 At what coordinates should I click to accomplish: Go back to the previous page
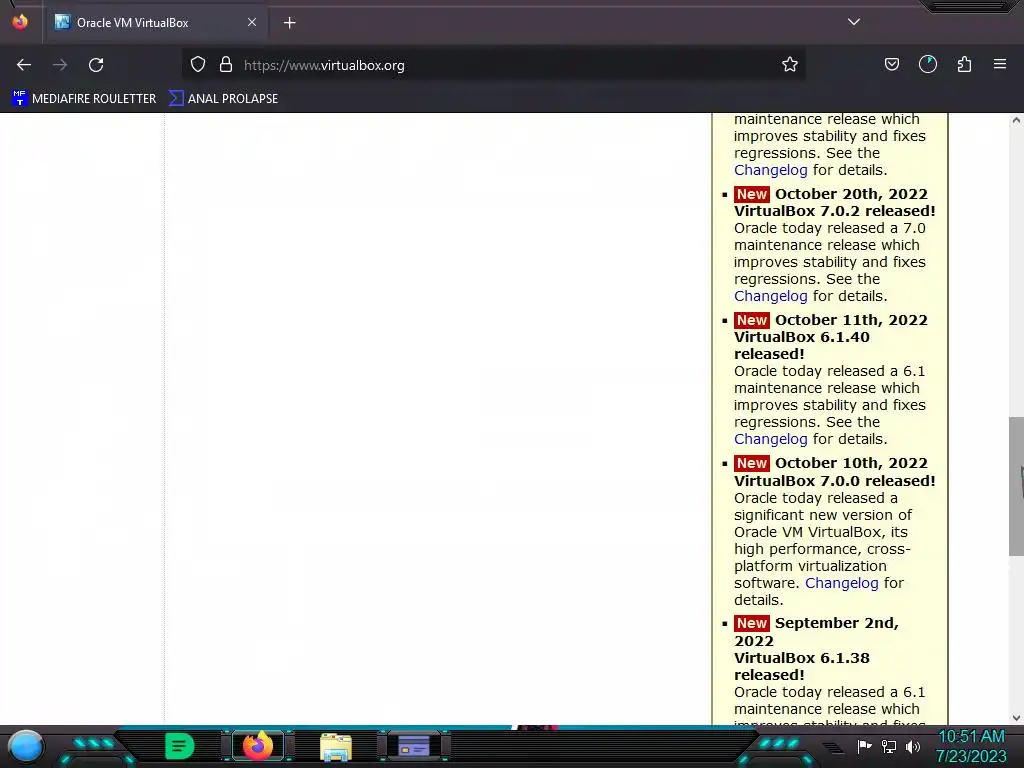[x=24, y=65]
